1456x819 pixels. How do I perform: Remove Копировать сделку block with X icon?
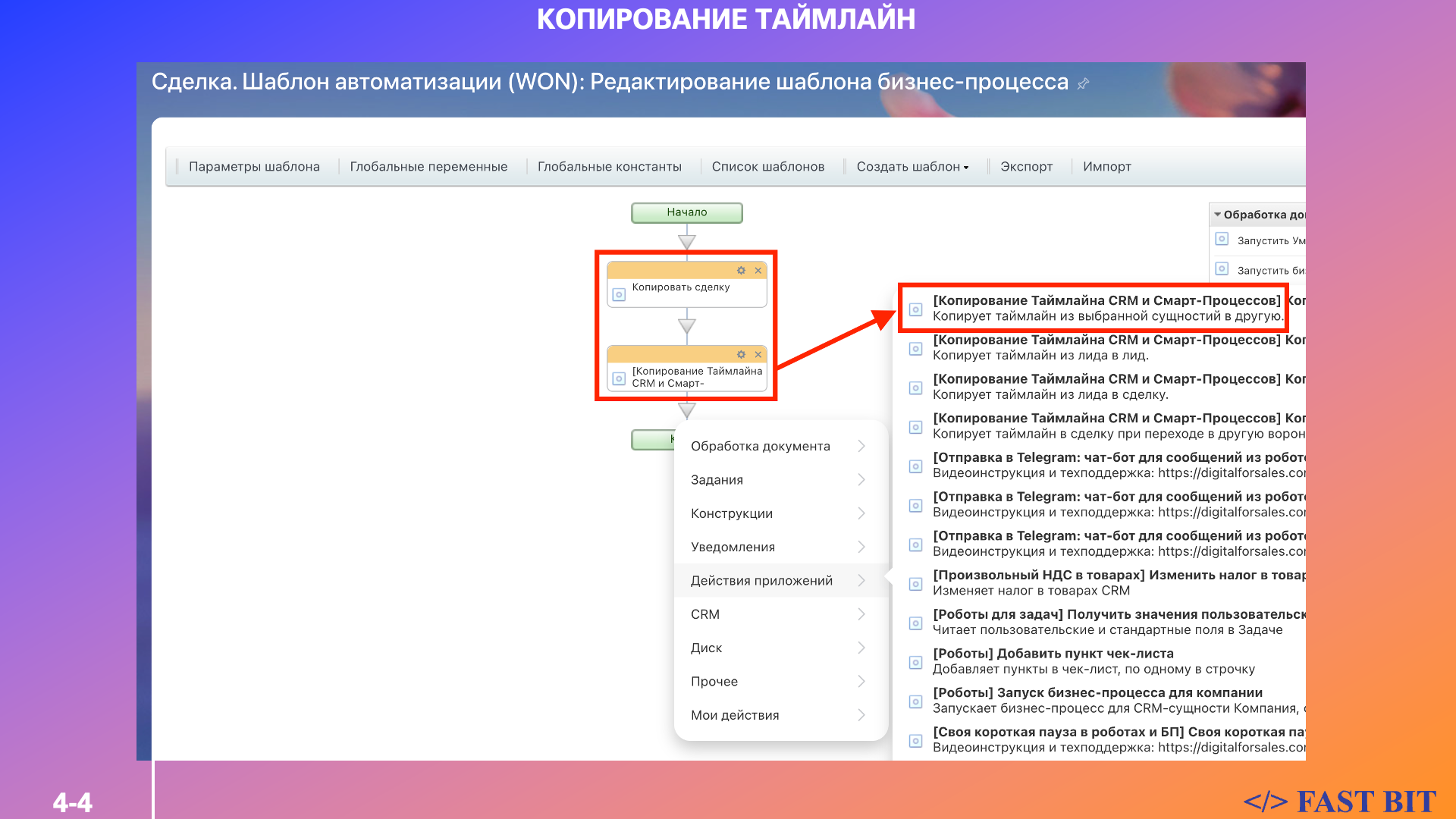pos(758,271)
